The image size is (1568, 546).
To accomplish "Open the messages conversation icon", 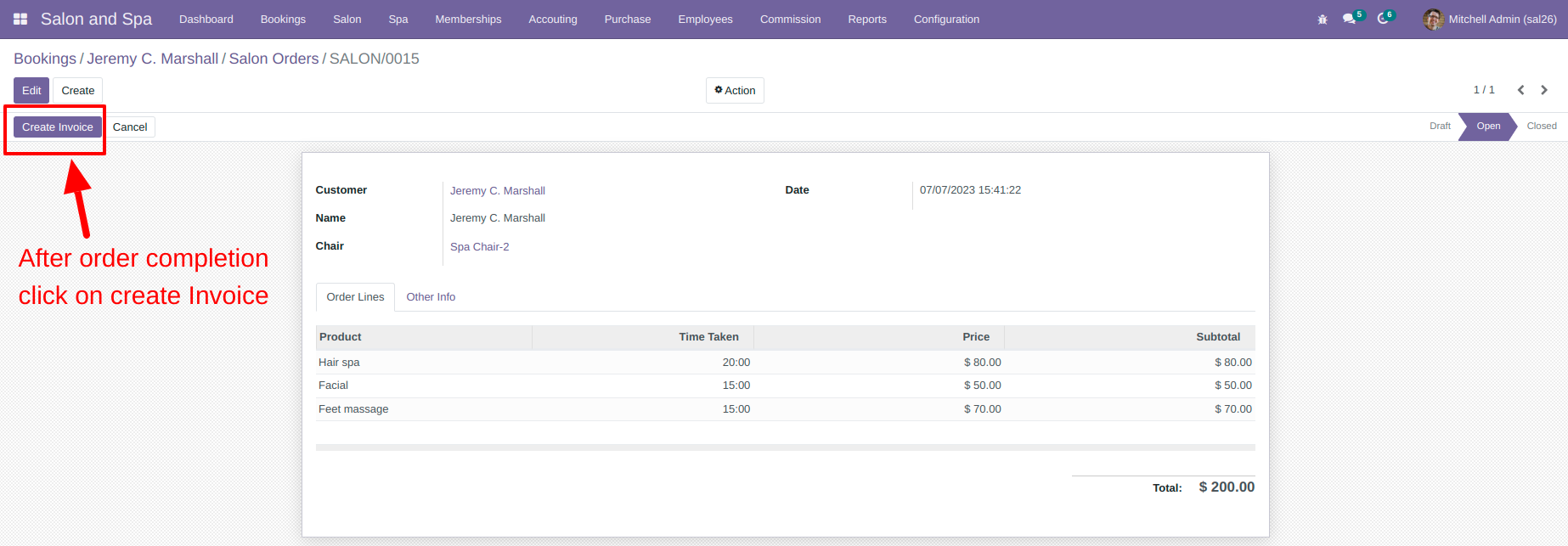I will pyautogui.click(x=1350, y=19).
